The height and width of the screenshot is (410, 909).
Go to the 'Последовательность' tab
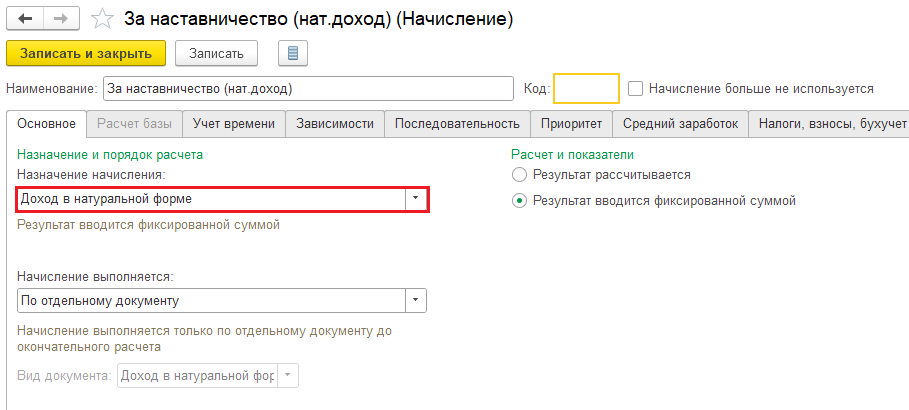[x=457, y=124]
